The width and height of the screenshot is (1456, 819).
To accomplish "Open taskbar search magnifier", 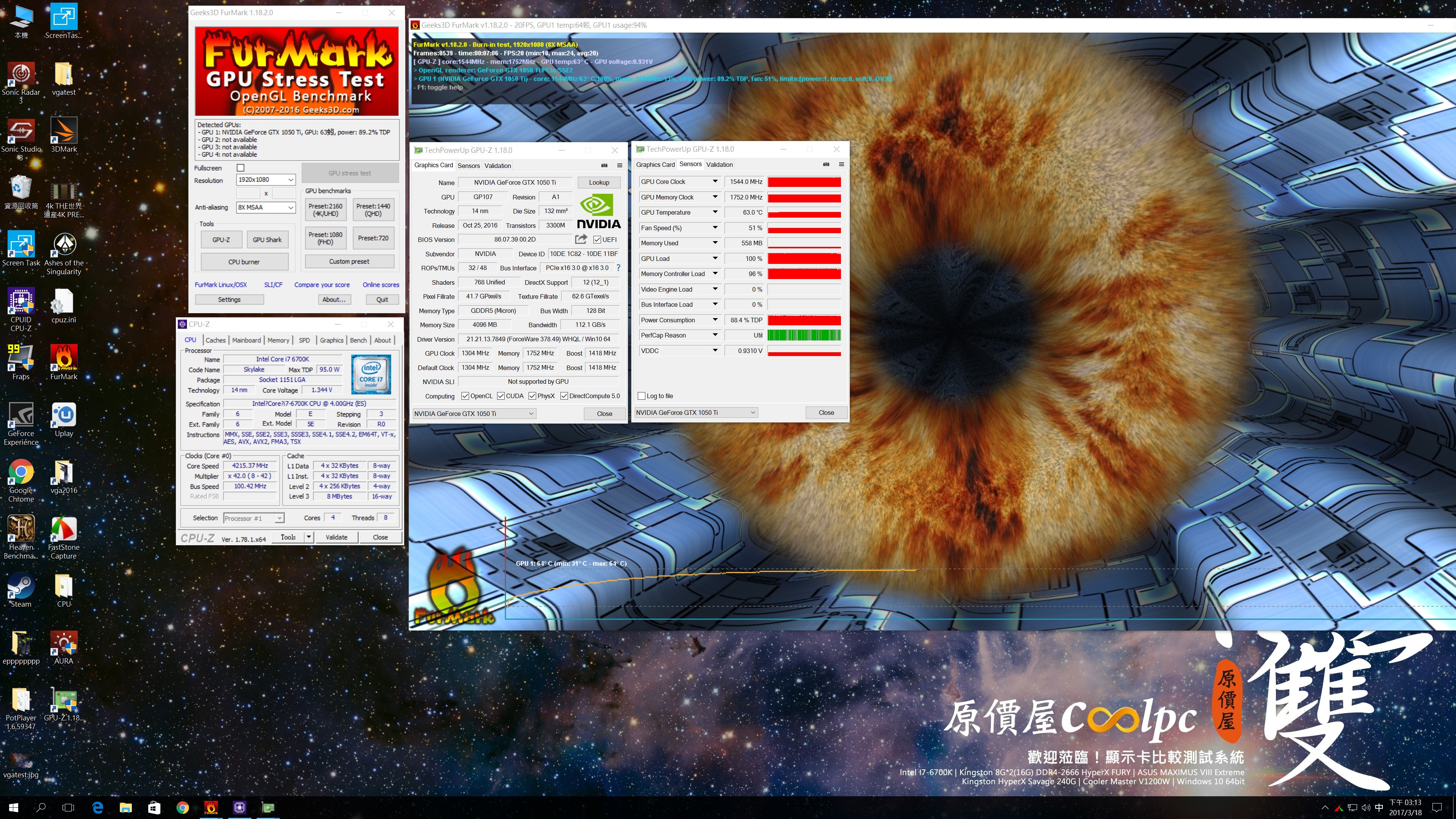I will pyautogui.click(x=41, y=808).
